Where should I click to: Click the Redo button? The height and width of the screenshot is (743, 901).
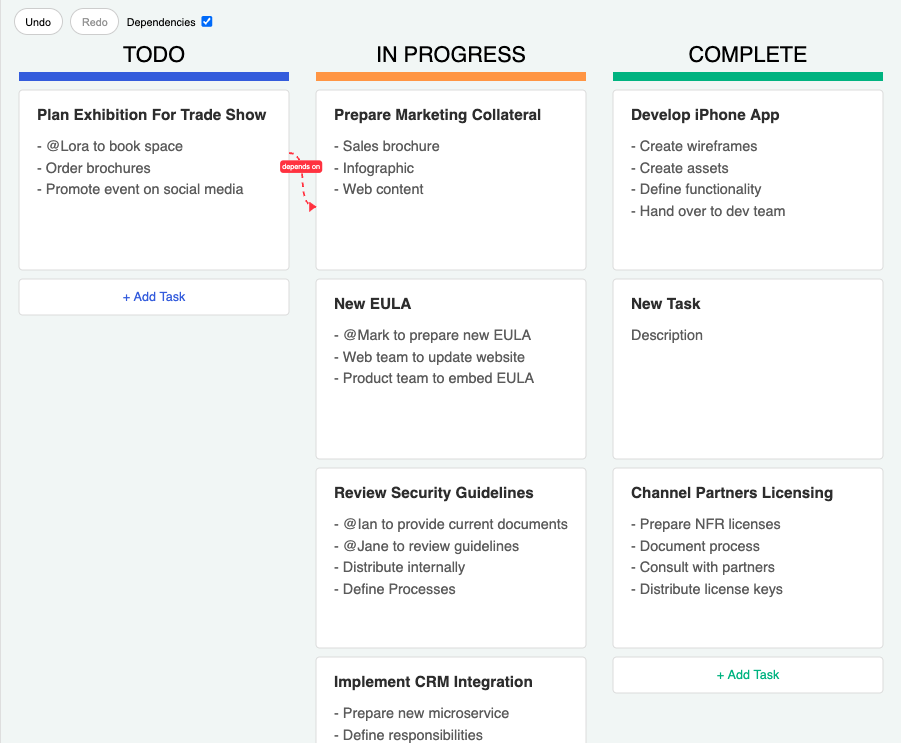coord(94,21)
